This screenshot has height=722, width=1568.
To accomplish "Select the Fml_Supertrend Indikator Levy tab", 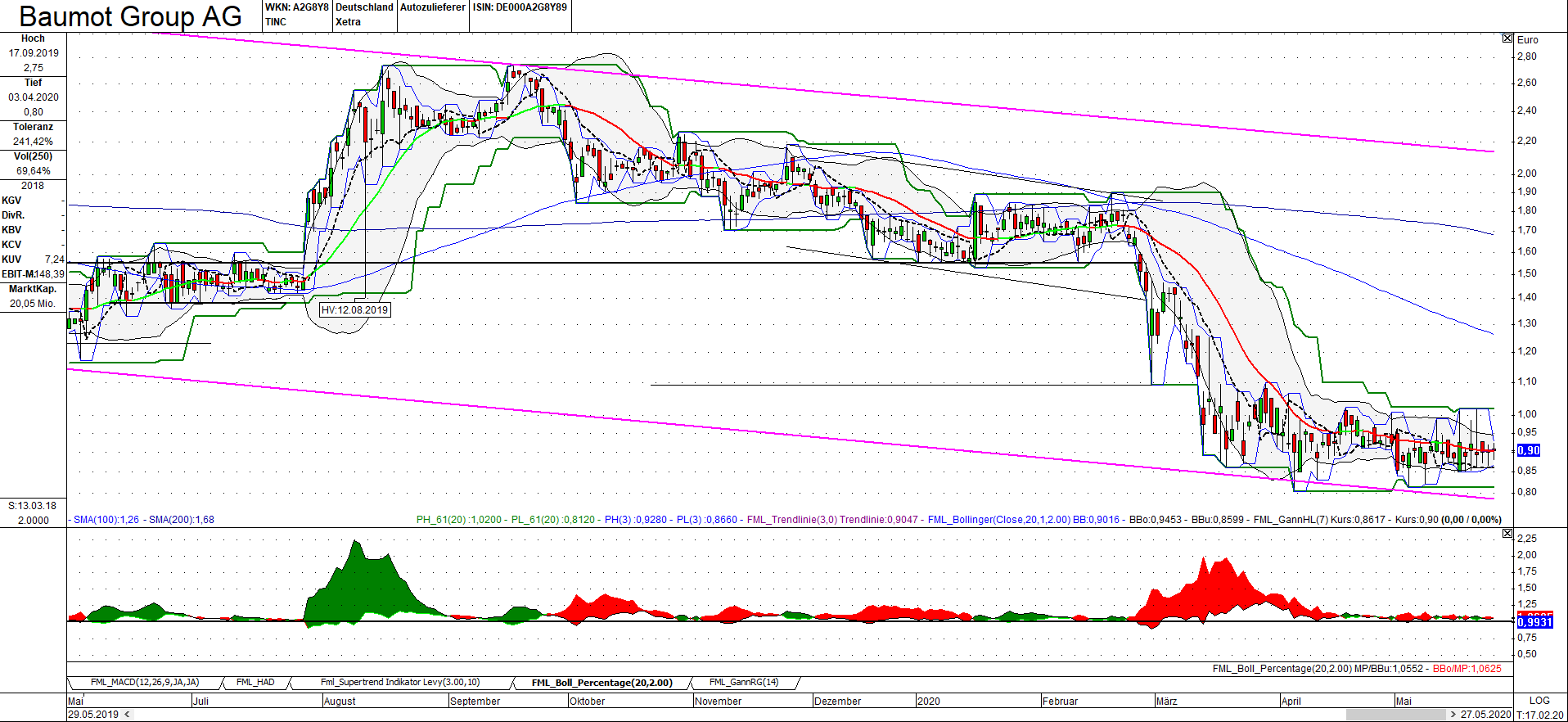I will pos(400,683).
